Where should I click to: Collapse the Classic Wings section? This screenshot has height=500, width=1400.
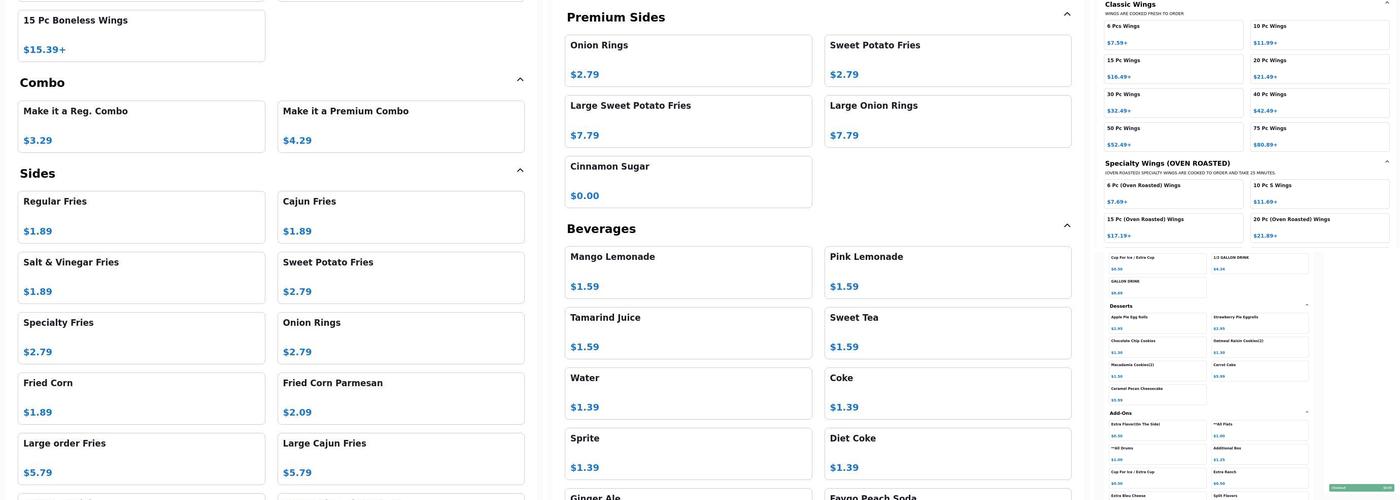coord(1387,3)
